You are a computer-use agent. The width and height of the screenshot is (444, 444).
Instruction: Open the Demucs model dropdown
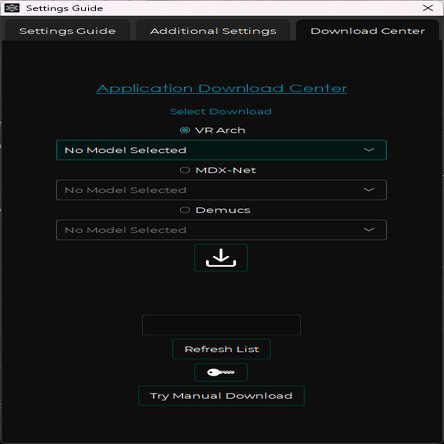pyautogui.click(x=221, y=230)
